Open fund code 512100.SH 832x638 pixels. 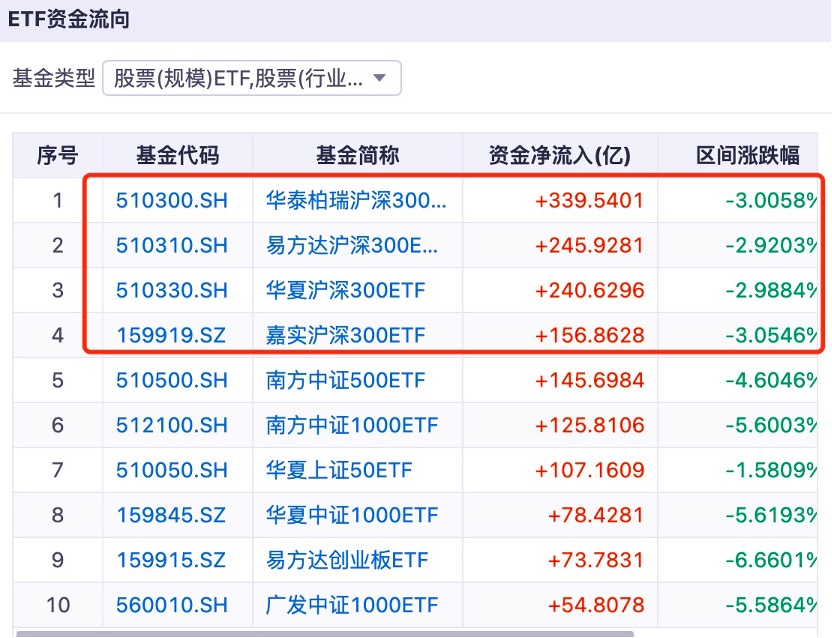pyautogui.click(x=172, y=425)
